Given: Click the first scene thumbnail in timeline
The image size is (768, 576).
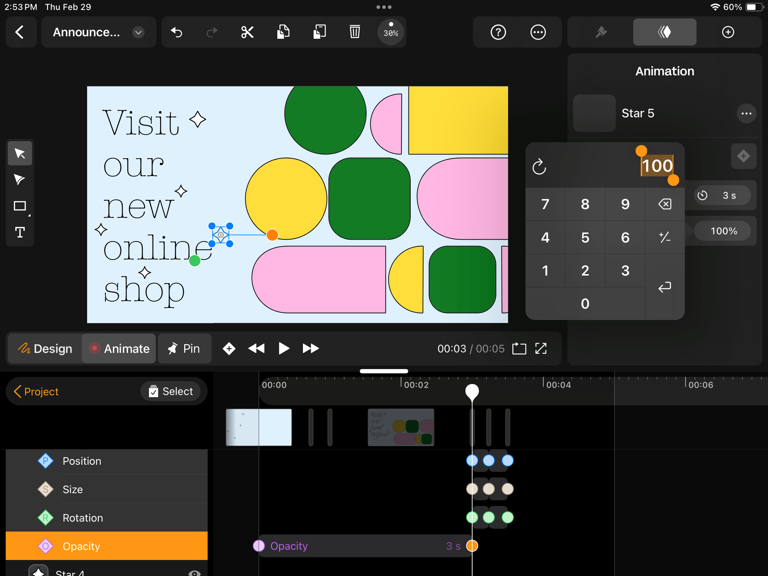Looking at the screenshot, I should point(259,428).
